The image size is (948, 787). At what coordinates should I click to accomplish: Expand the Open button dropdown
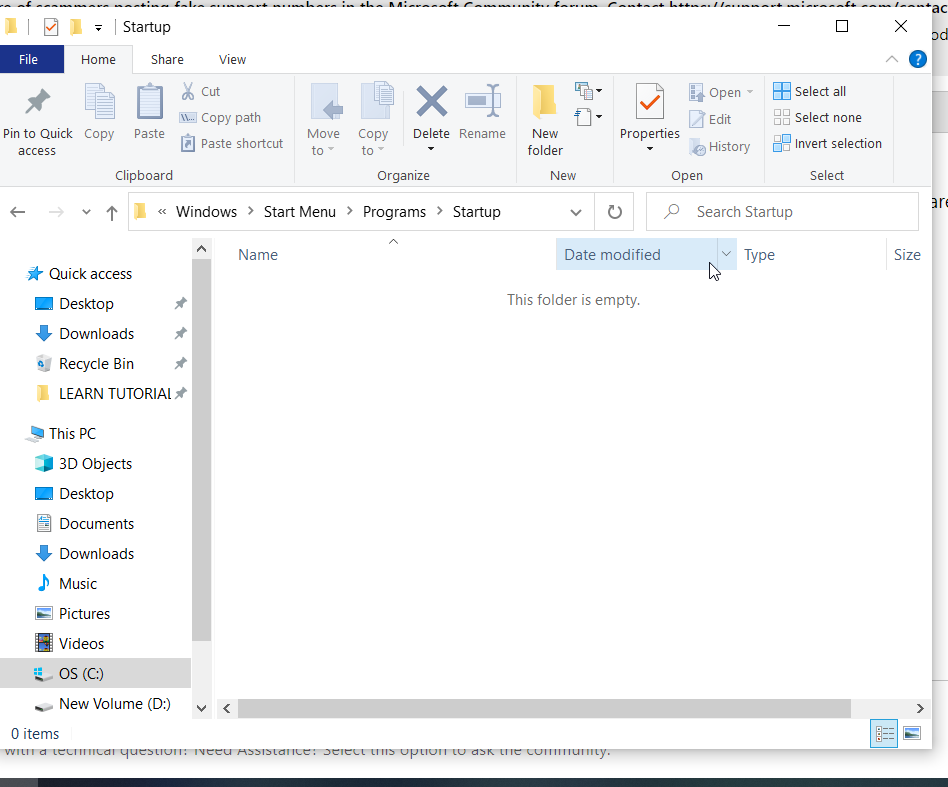(750, 92)
